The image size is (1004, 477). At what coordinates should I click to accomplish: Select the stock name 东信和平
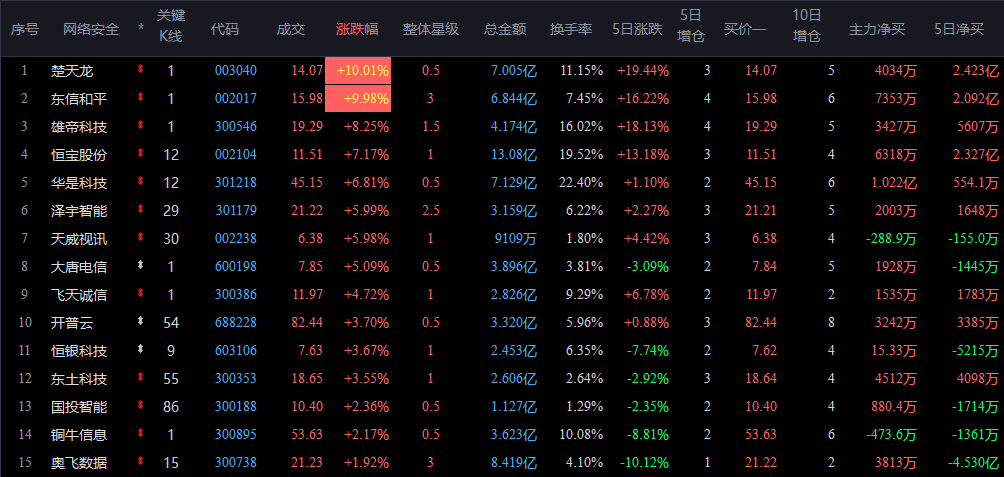79,99
